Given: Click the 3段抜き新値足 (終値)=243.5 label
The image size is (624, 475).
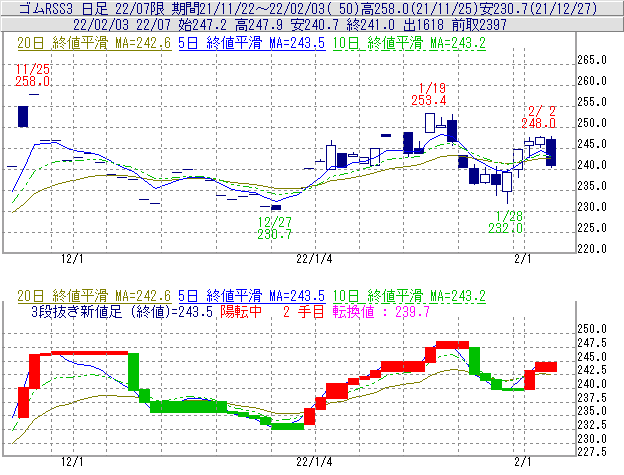Looking at the screenshot, I should click(122, 311).
